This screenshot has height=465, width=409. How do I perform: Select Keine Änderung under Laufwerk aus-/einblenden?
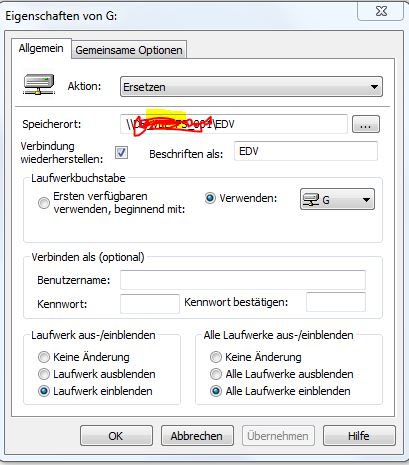click(44, 357)
